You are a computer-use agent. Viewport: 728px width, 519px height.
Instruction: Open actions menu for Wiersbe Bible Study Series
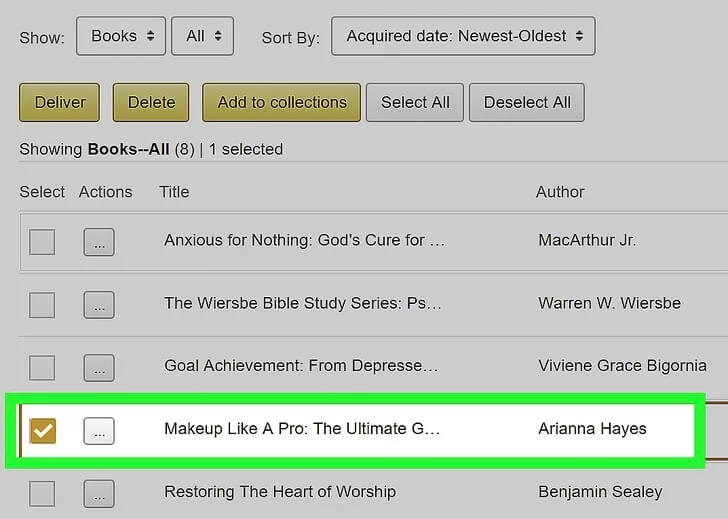(x=98, y=305)
